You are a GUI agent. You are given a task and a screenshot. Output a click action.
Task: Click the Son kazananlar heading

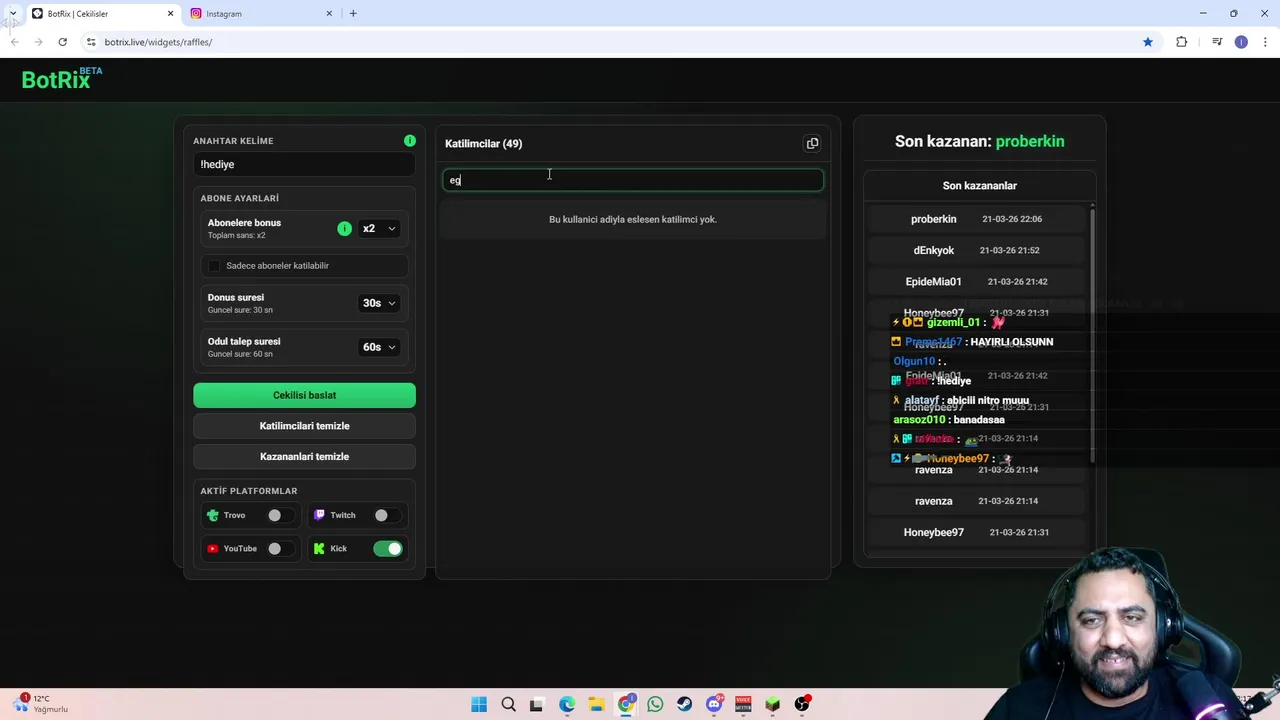(x=979, y=186)
